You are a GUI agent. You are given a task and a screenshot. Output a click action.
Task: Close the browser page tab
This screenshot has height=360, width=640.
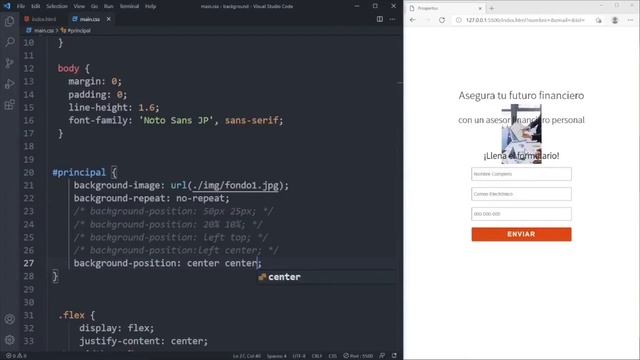pyautogui.click(x=480, y=8)
